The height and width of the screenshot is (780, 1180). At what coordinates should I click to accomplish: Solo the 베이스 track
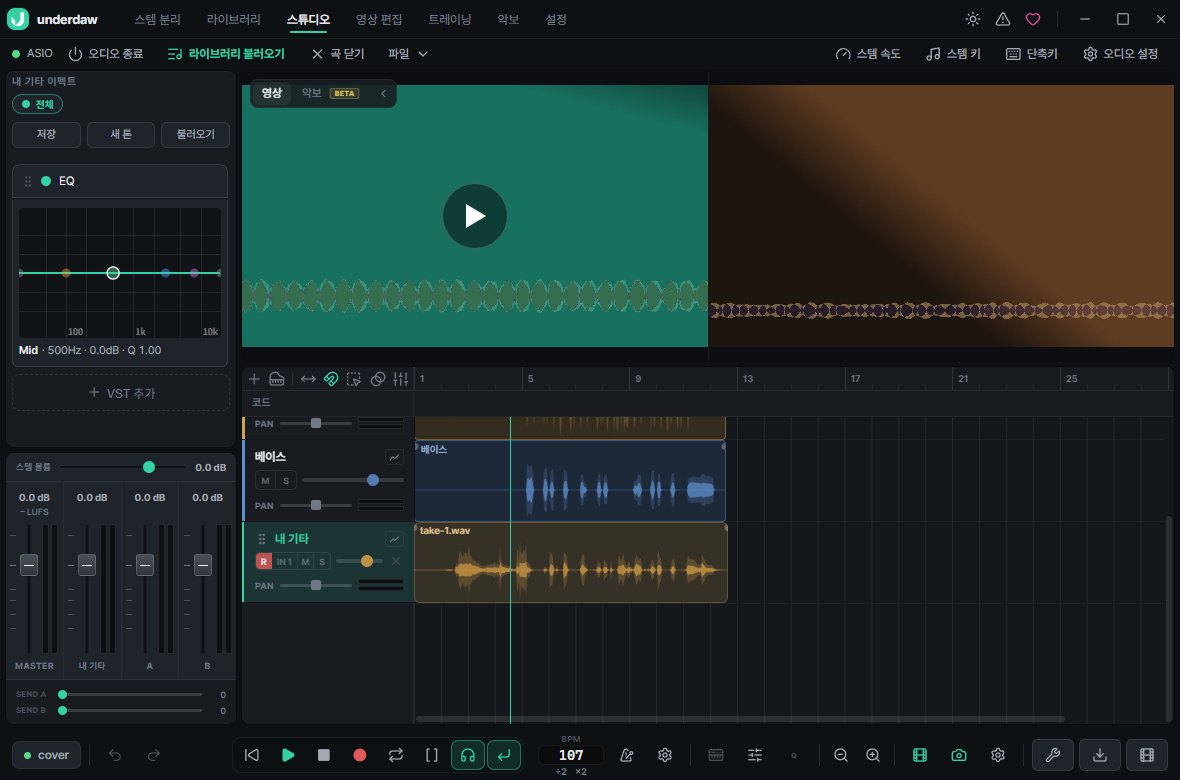click(x=286, y=480)
